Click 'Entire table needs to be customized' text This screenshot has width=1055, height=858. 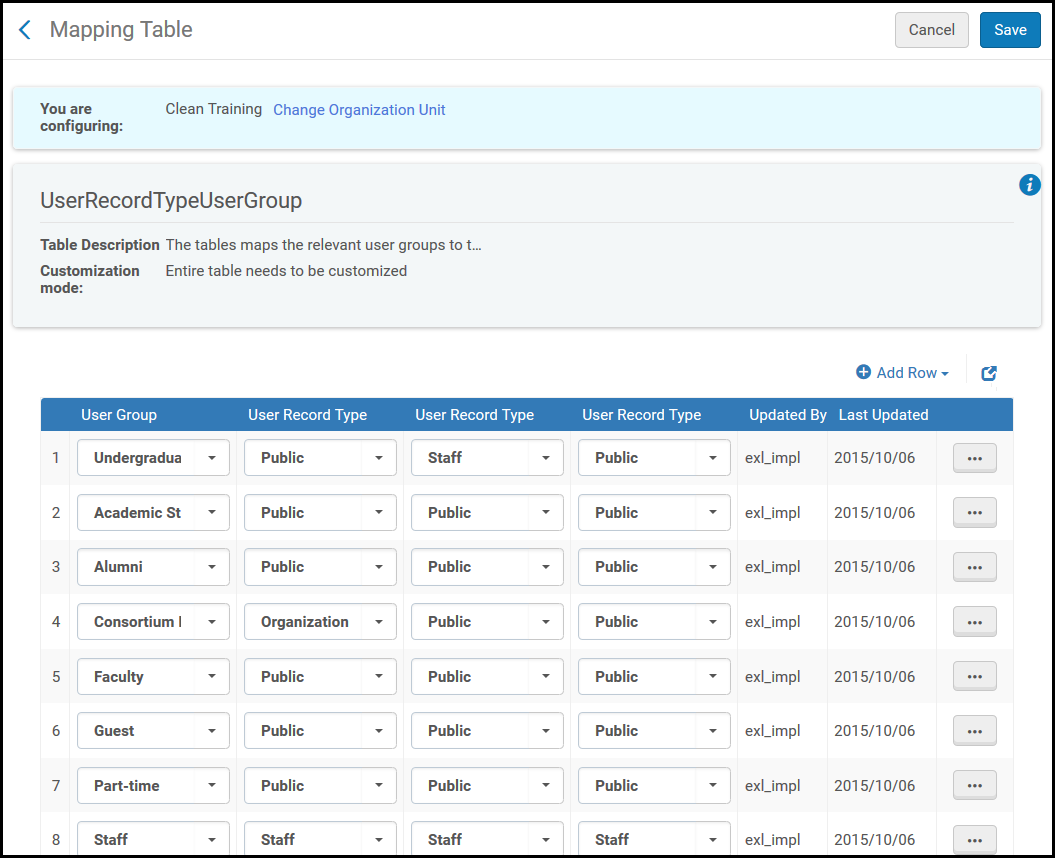[x=286, y=271]
